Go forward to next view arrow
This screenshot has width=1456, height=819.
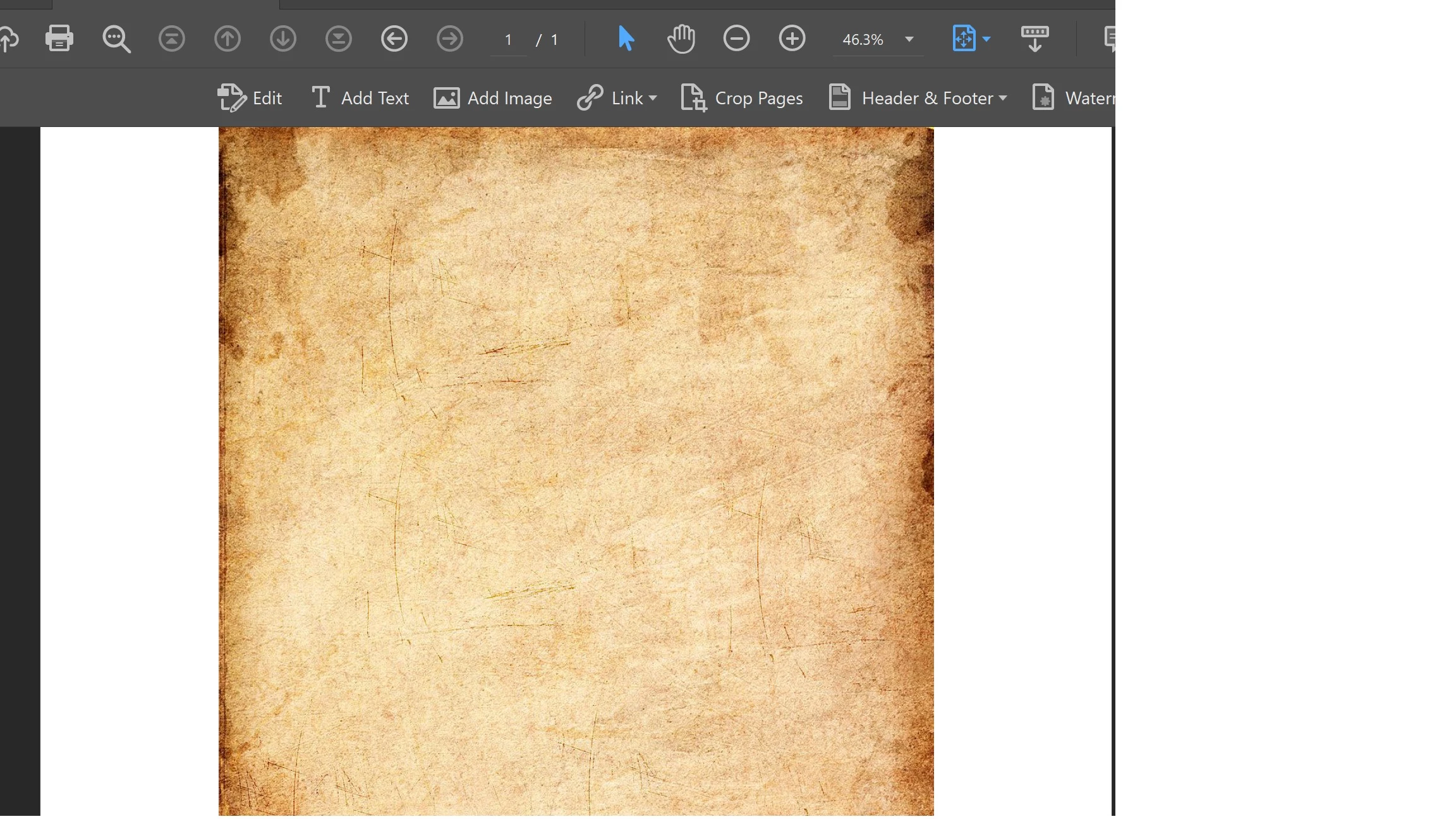point(450,39)
